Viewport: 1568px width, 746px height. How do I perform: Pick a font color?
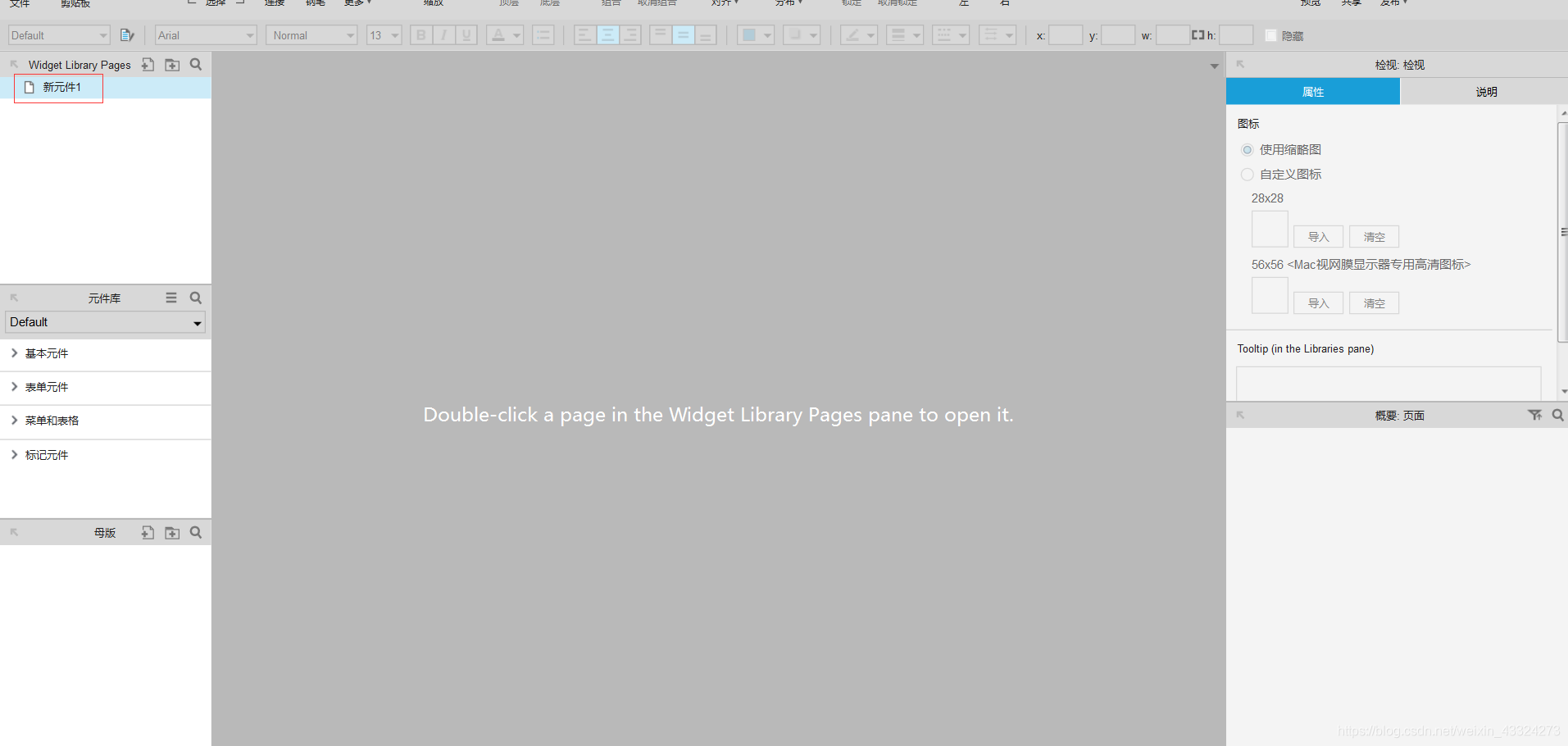(x=505, y=35)
